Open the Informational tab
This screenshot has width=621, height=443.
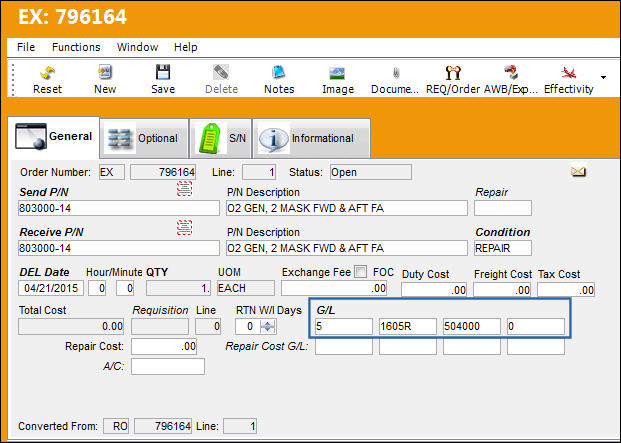tap(311, 138)
